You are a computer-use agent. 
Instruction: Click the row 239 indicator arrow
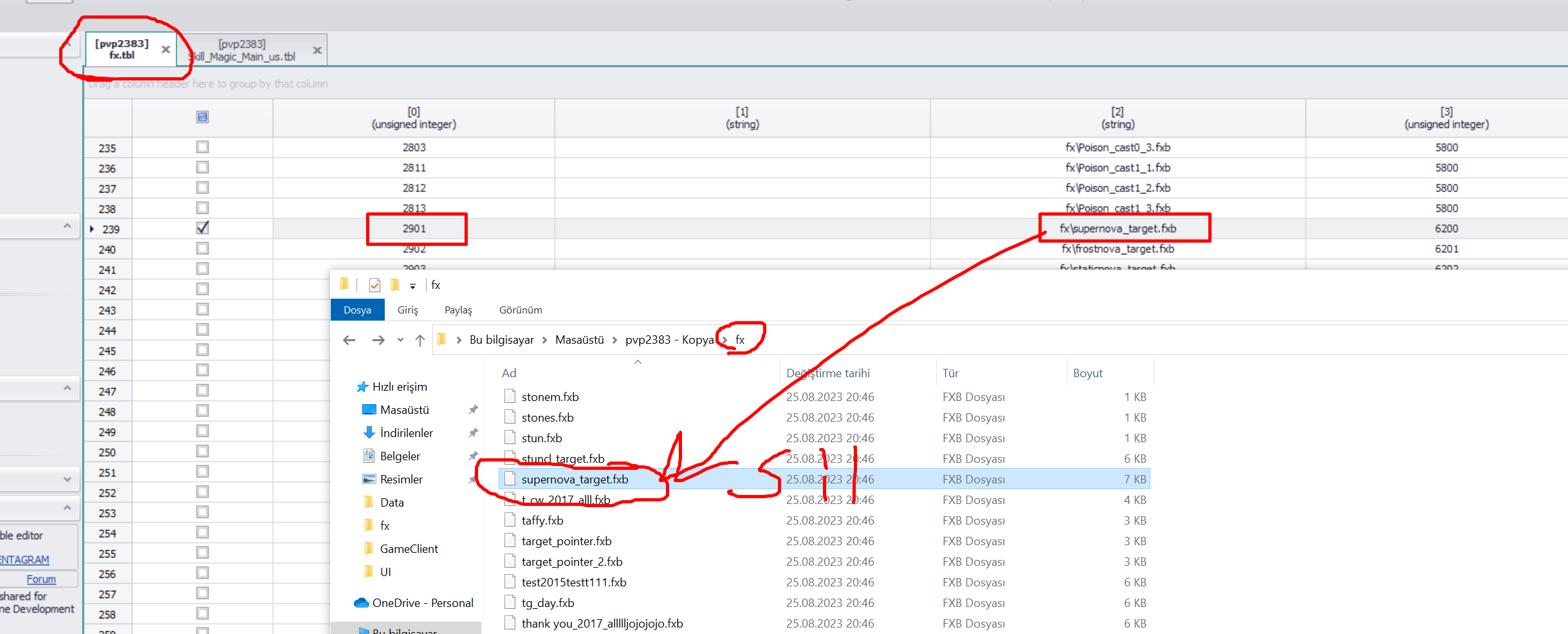(92, 229)
